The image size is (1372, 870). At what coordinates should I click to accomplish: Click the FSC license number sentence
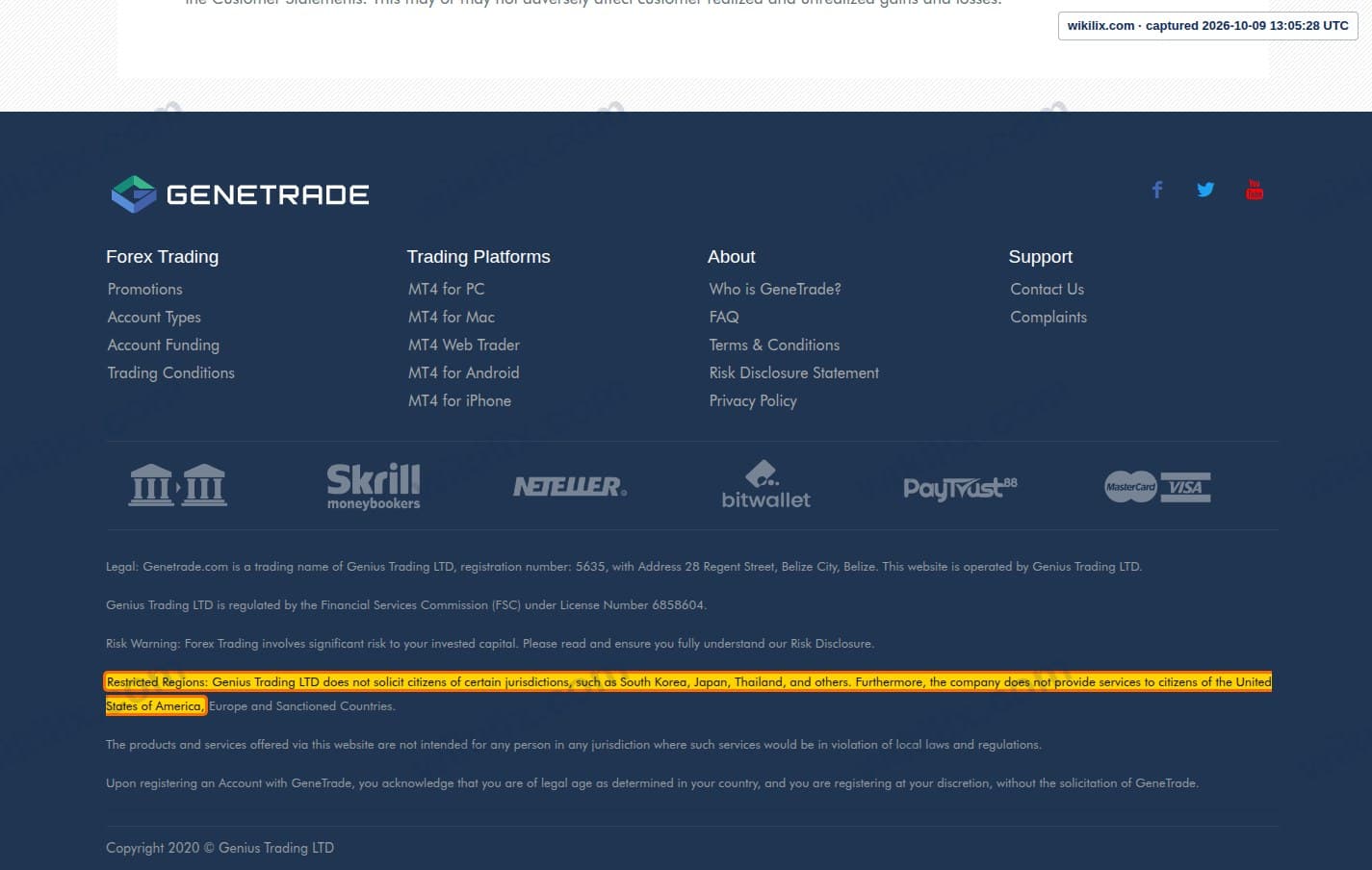(406, 605)
